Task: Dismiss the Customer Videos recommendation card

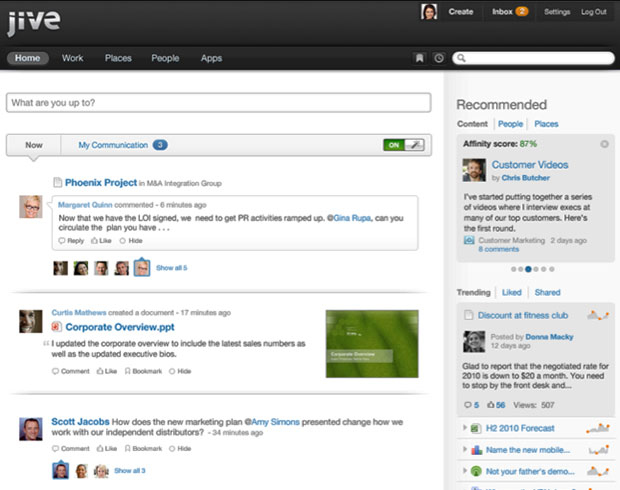Action: click(604, 144)
